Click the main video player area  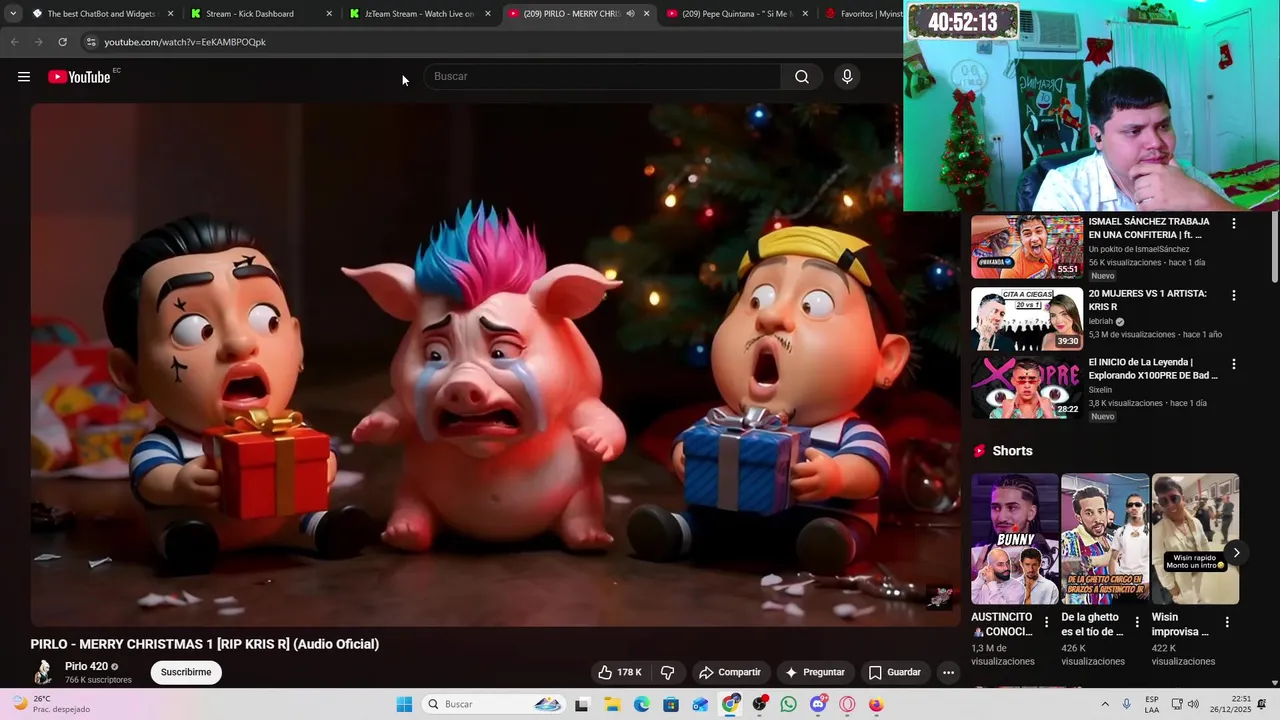pos(495,365)
